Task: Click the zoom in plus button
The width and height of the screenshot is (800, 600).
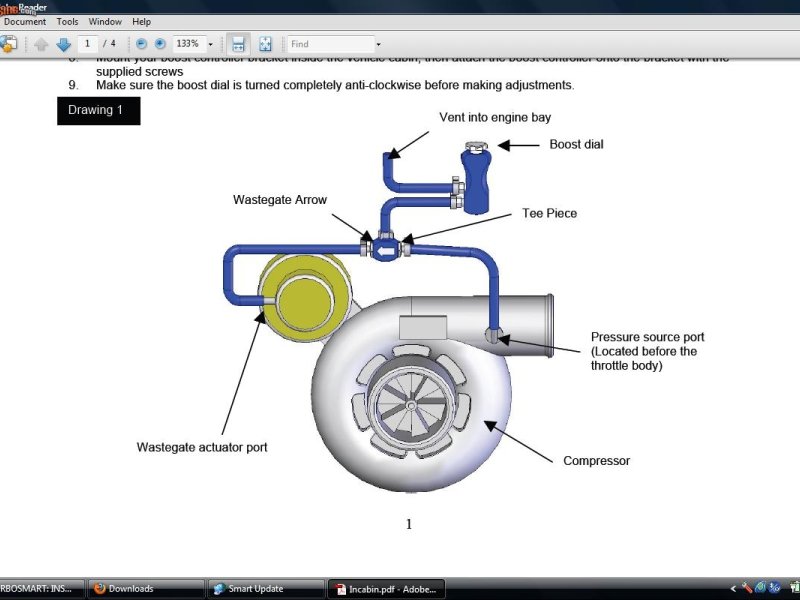Action: tap(160, 44)
